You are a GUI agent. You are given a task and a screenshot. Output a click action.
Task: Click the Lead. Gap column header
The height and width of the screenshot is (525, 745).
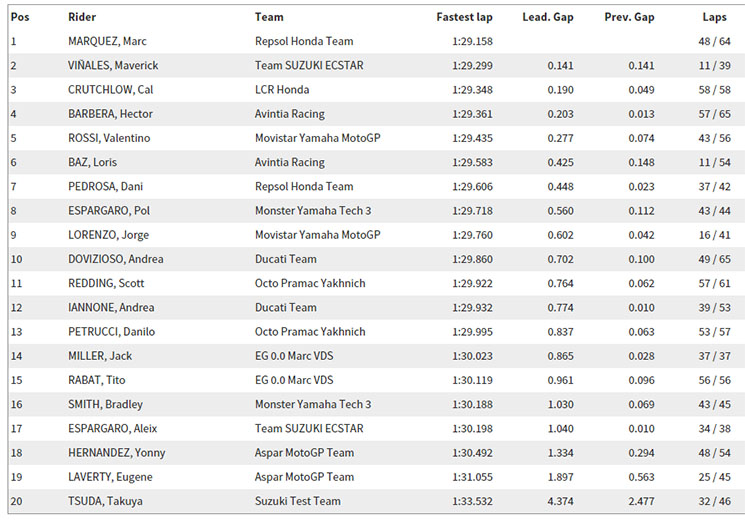point(548,17)
